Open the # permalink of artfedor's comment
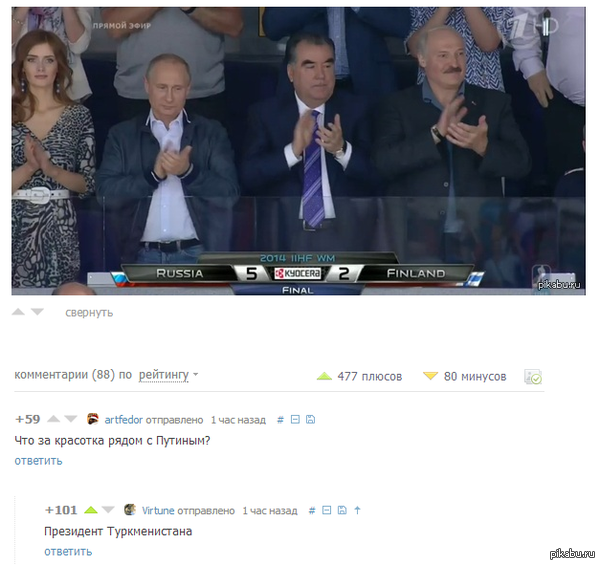The width and height of the screenshot is (600, 565). (x=280, y=420)
